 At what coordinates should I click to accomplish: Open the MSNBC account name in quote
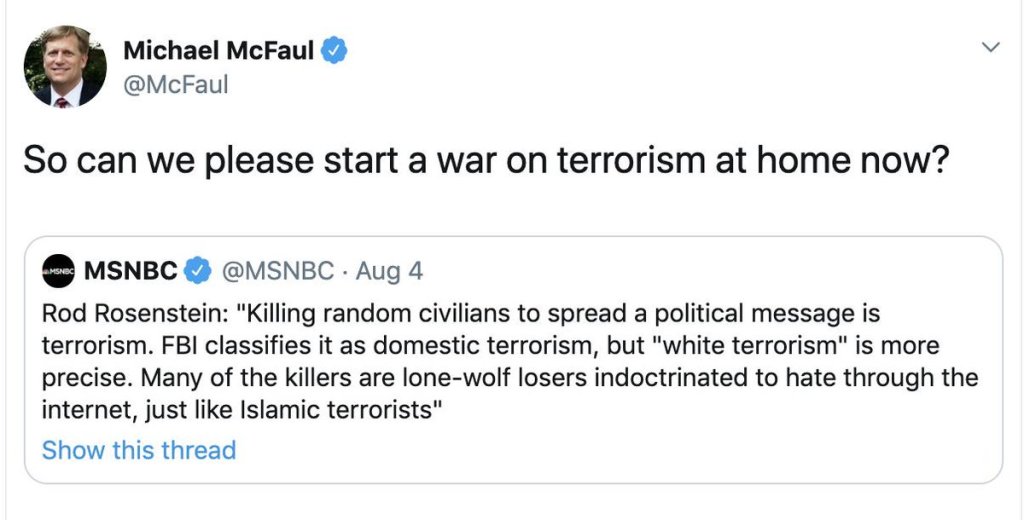(x=131, y=270)
